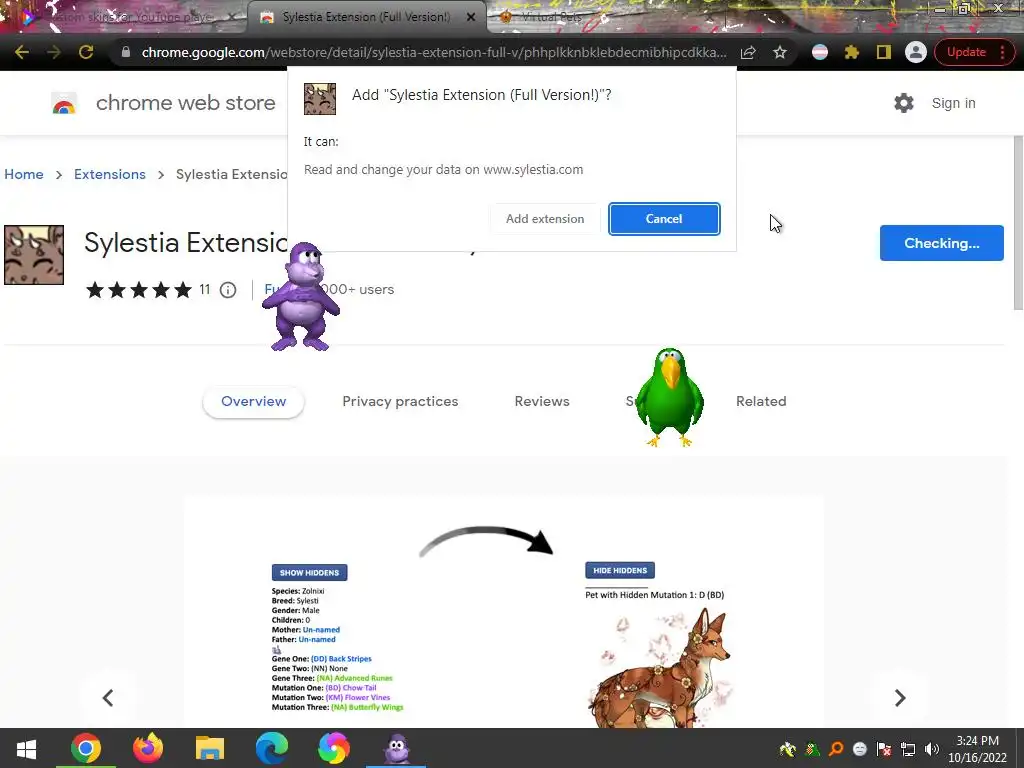Click the red Update button in Chrome toolbar
This screenshot has width=1024, height=768.
tap(966, 52)
